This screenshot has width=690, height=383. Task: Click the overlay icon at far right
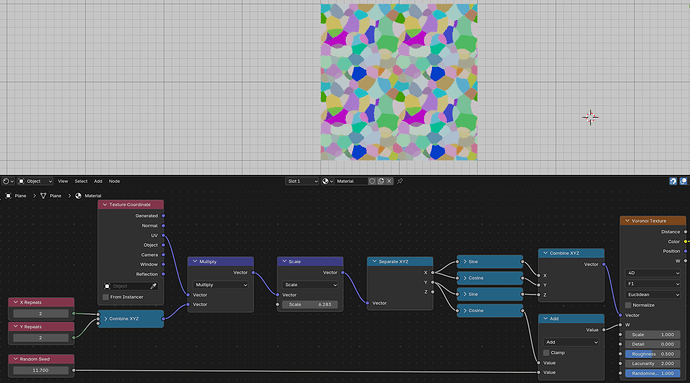pos(683,181)
